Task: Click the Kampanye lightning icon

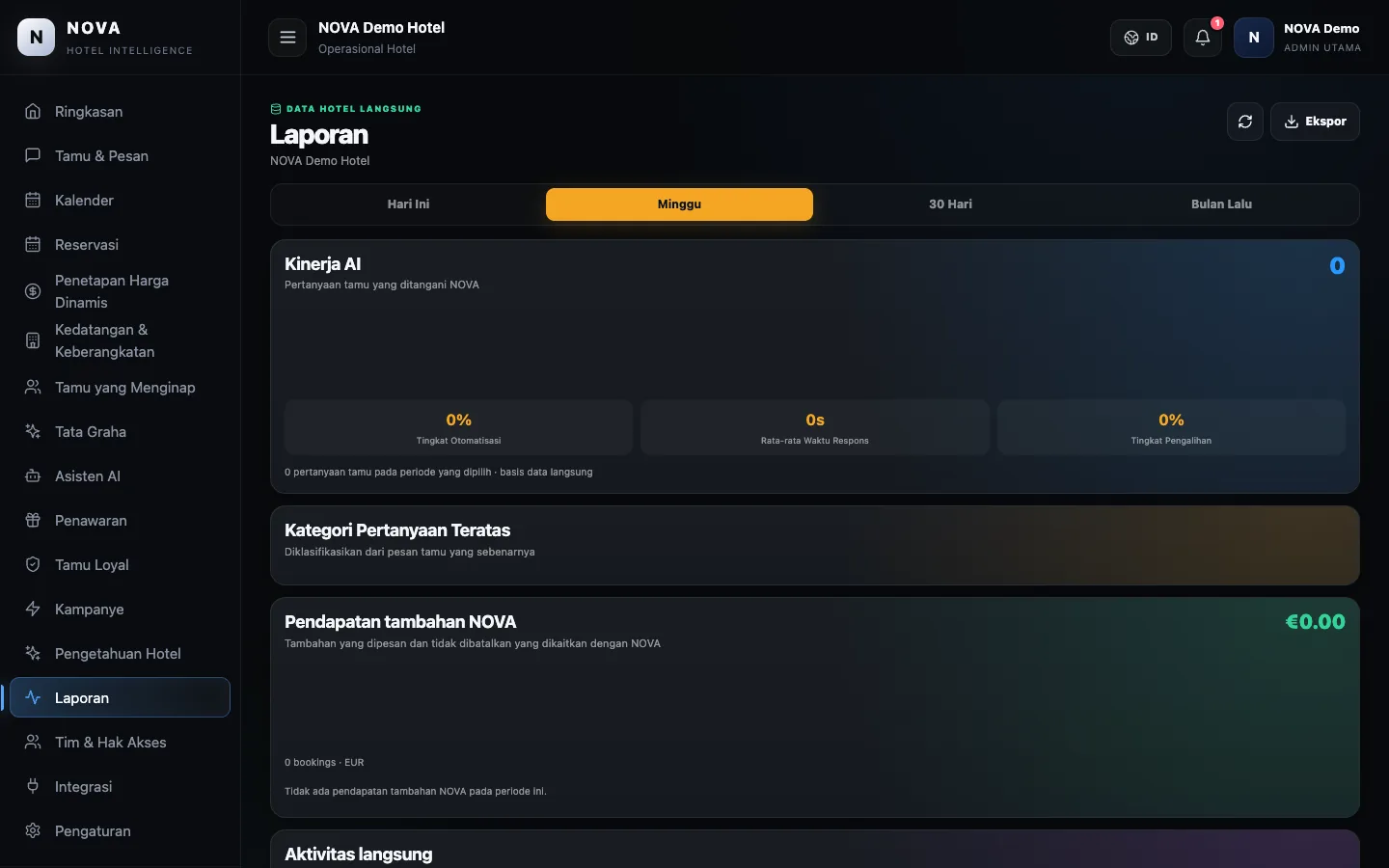Action: (x=33, y=610)
